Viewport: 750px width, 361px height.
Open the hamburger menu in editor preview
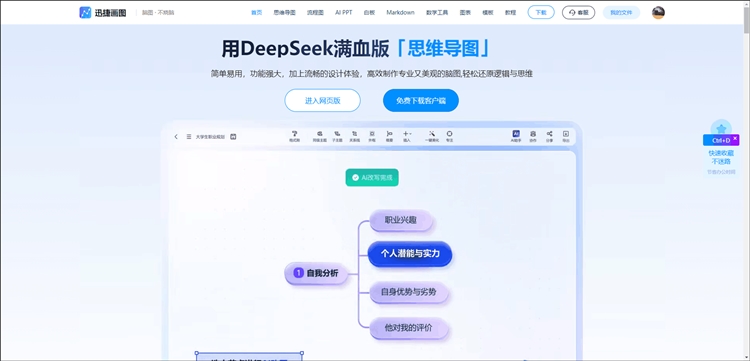point(189,137)
